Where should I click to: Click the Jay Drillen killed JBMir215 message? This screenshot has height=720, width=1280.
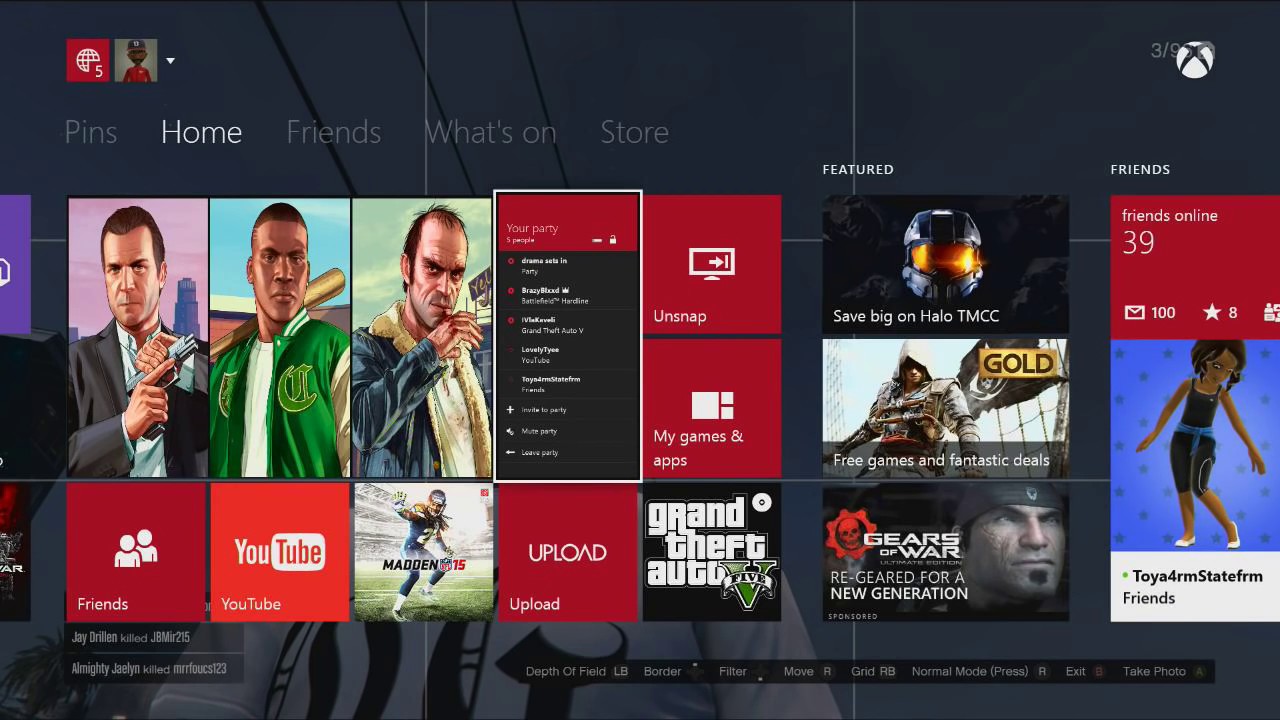(131, 637)
